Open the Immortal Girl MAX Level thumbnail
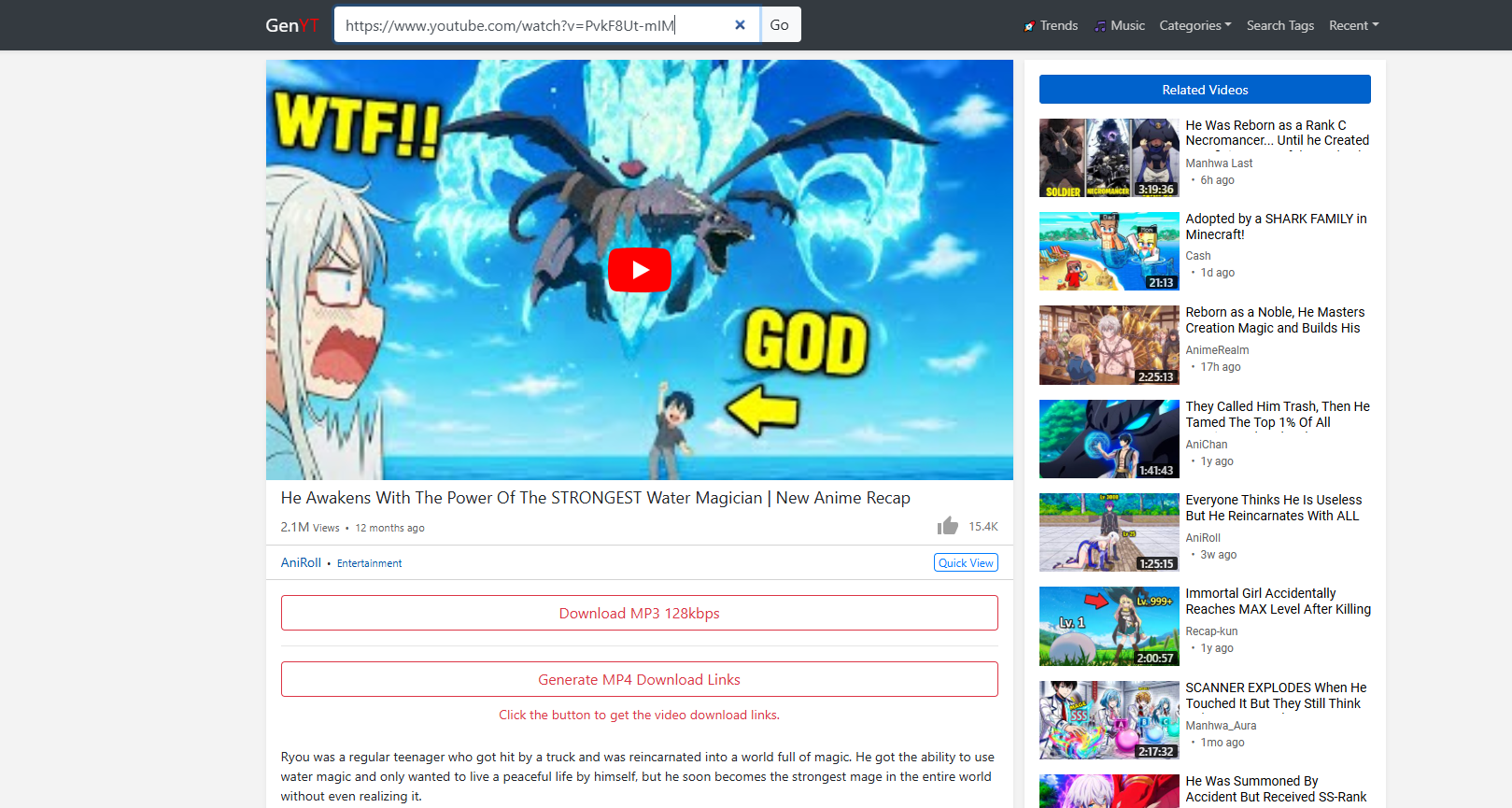Screen dimensions: 1512x808 1109,626
